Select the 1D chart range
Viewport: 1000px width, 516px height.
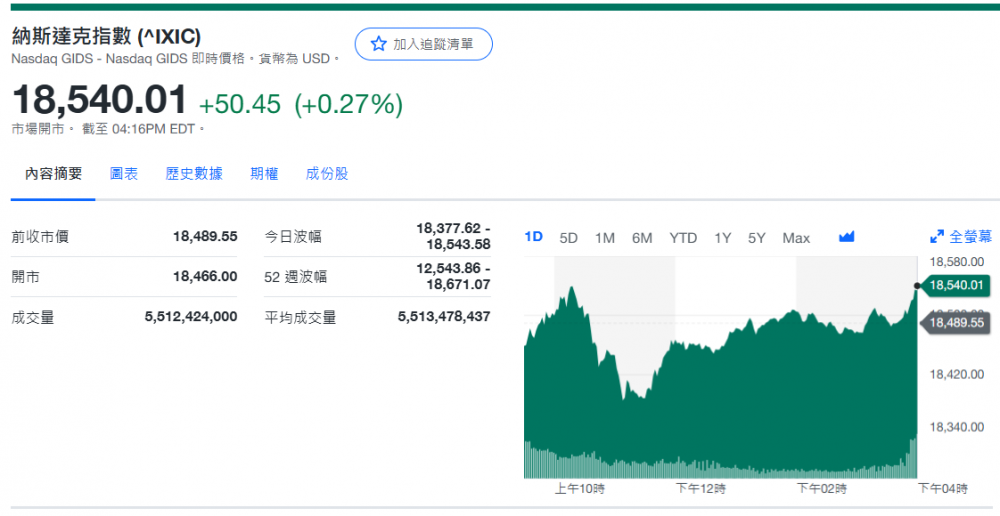tap(534, 237)
